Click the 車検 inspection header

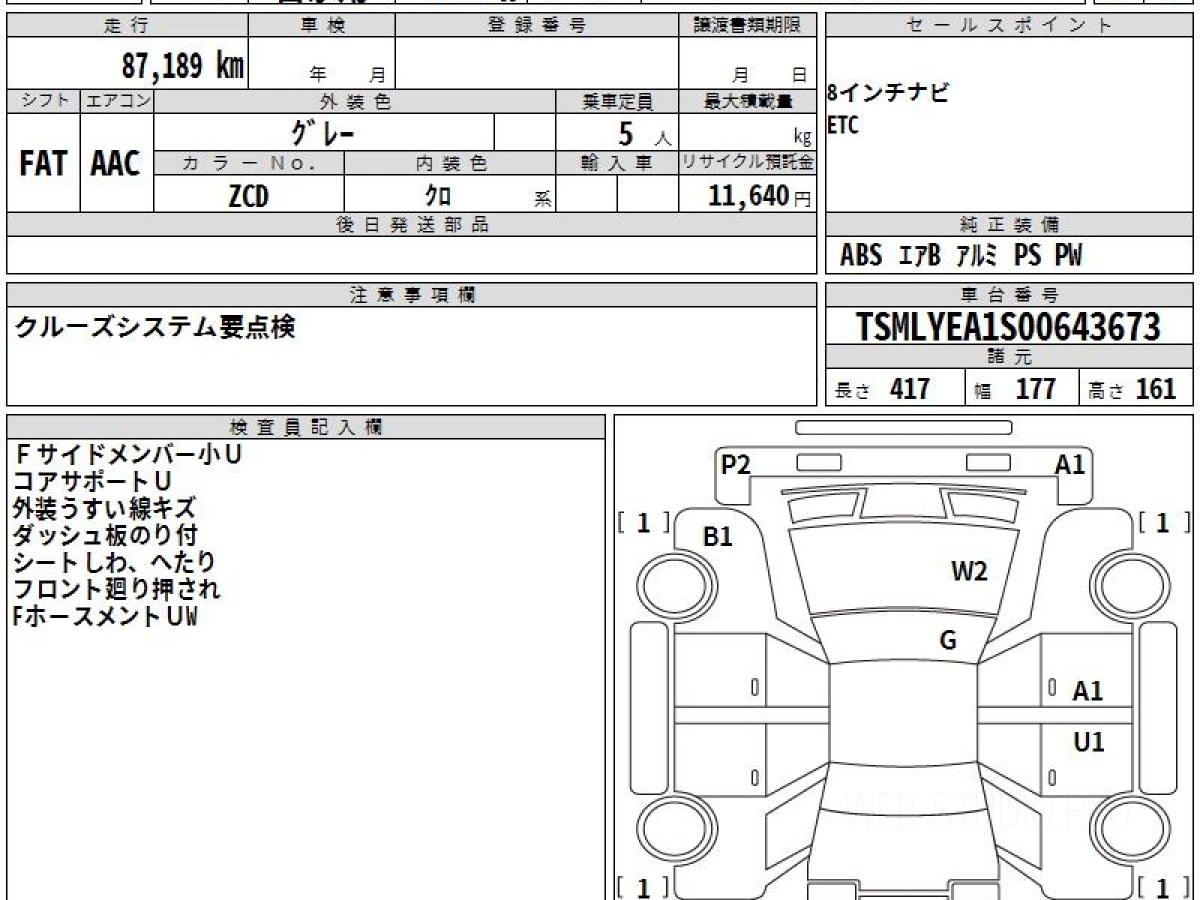(322, 26)
